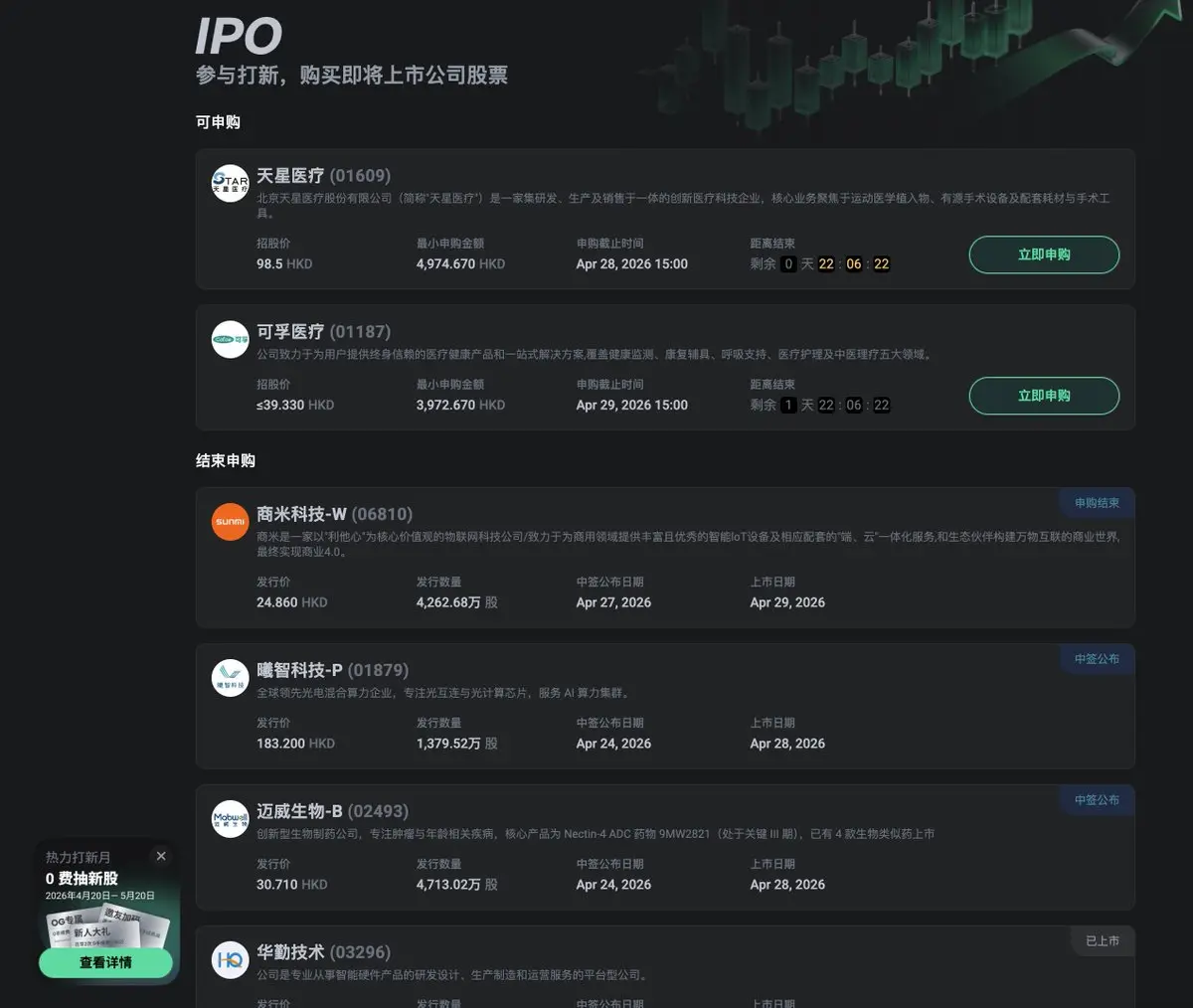Close the 热力打新月 promo popup

(x=161, y=856)
